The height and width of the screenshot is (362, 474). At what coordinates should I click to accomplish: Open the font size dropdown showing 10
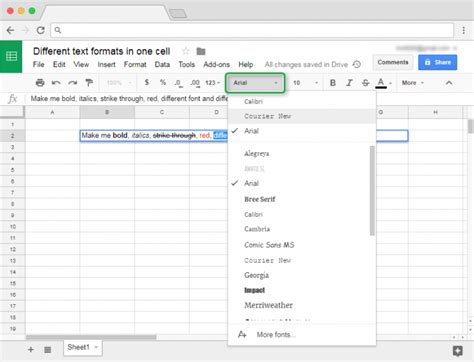pyautogui.click(x=305, y=83)
